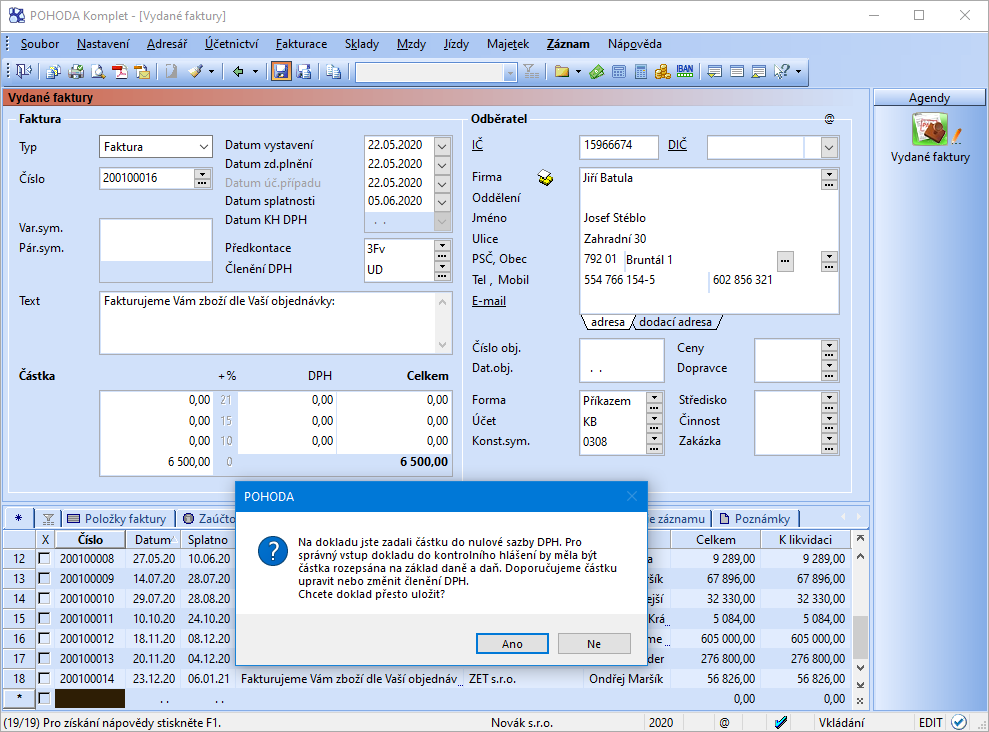The width and height of the screenshot is (989, 732).
Task: Open print preview with the magnifier page icon
Action: [98, 72]
